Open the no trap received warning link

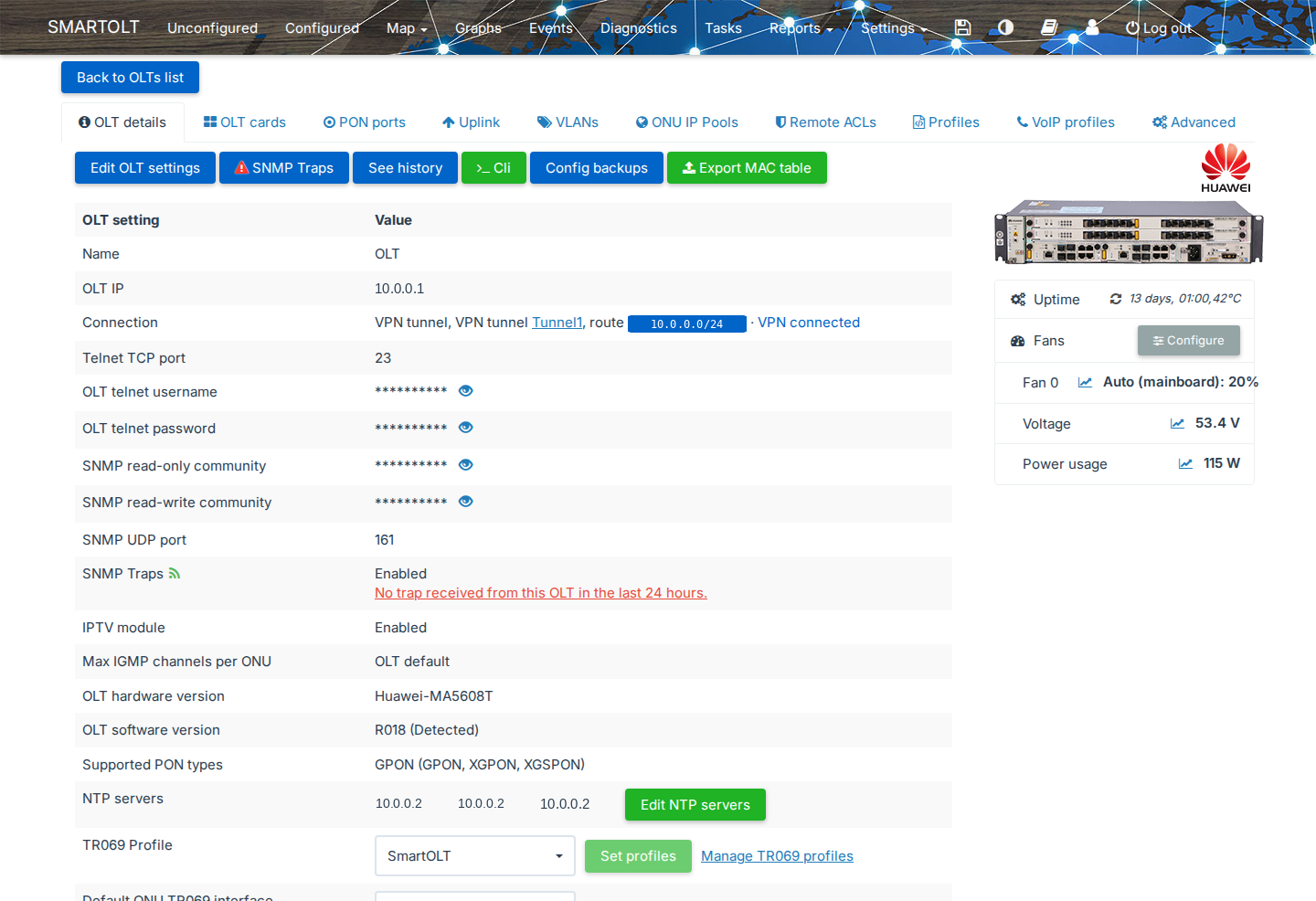point(541,593)
